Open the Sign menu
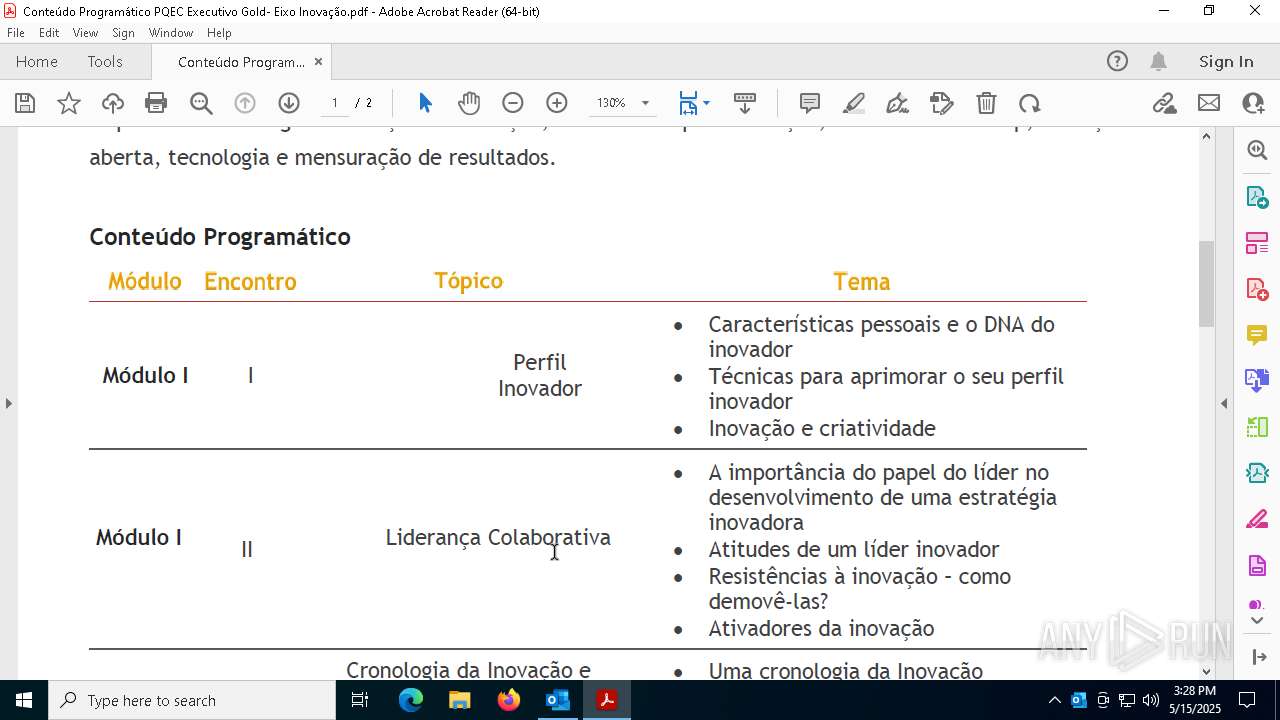This screenshot has height=720, width=1280. tap(123, 33)
